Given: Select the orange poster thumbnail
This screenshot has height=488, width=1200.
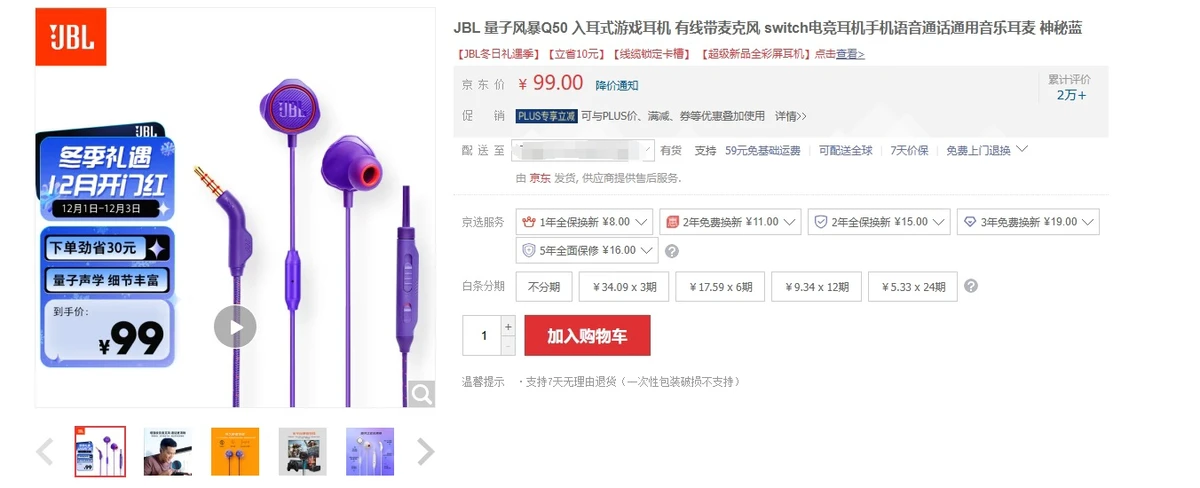Looking at the screenshot, I should click(x=235, y=452).
